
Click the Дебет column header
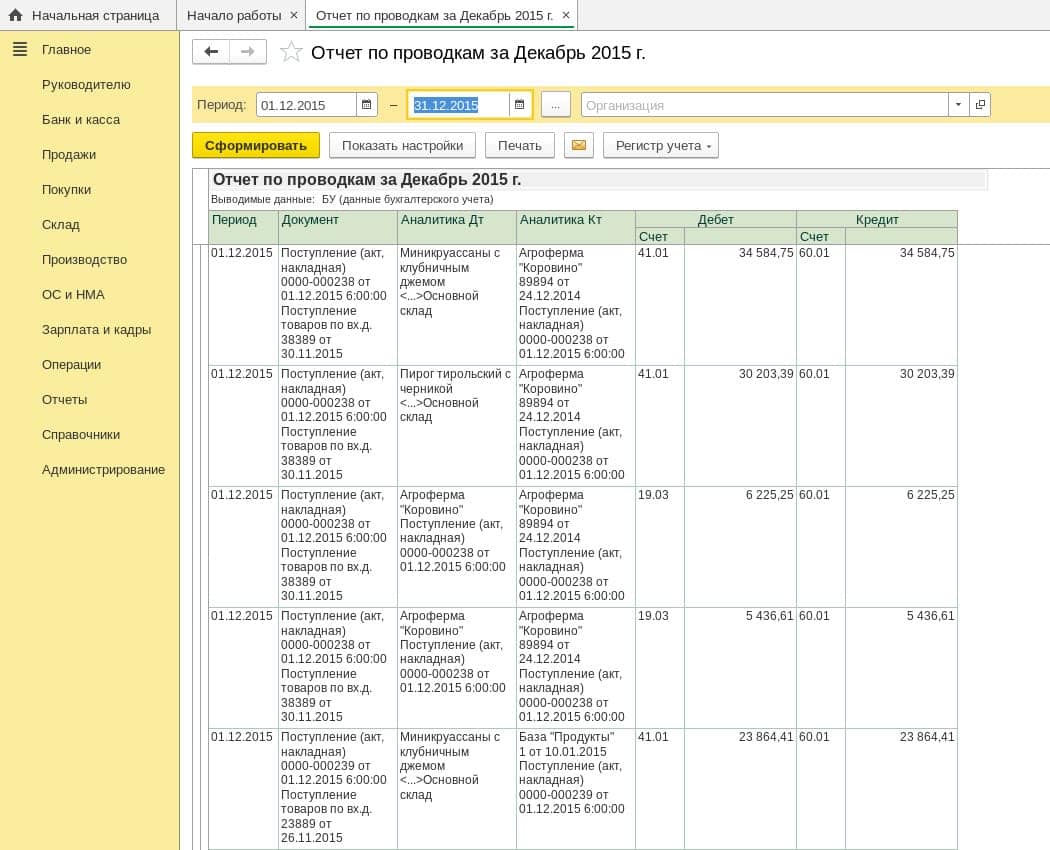pos(716,219)
